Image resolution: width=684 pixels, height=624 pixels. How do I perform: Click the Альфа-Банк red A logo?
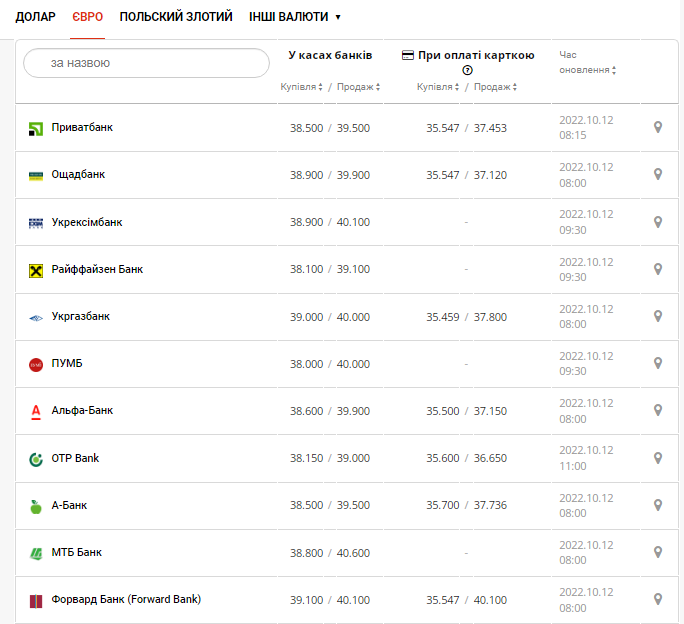point(36,412)
